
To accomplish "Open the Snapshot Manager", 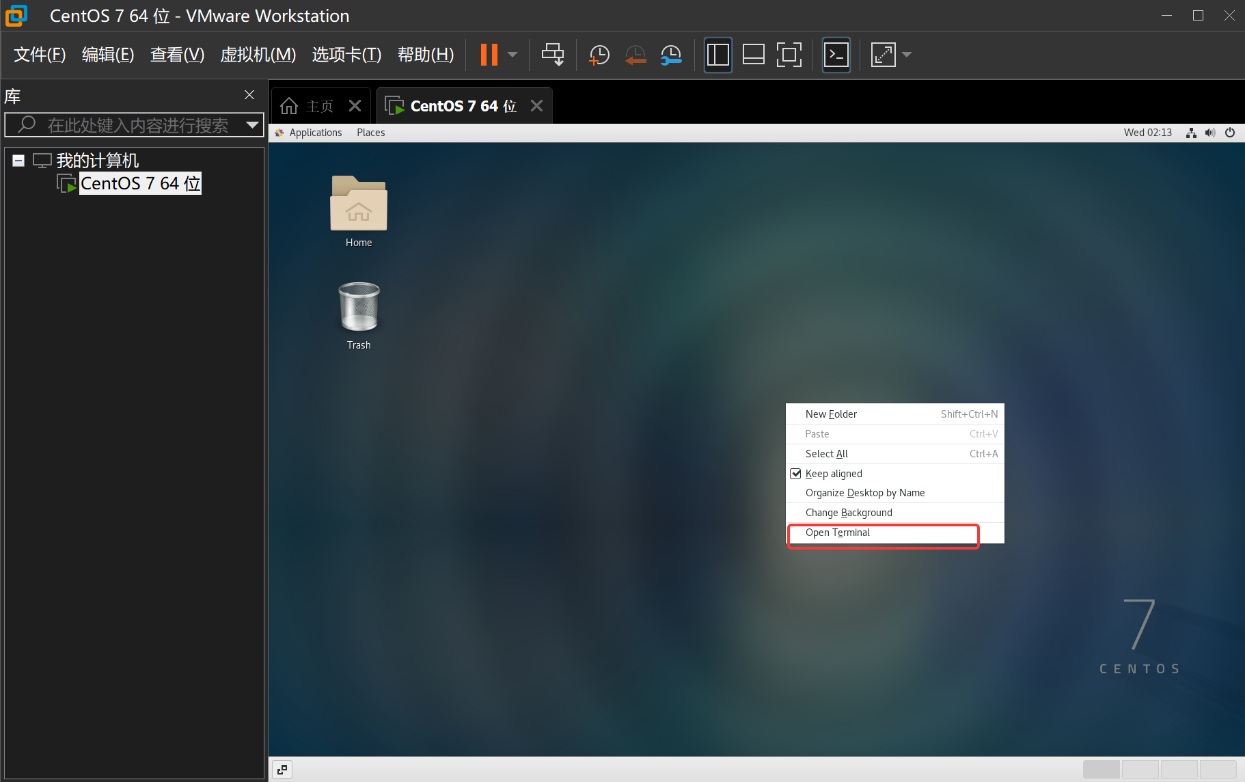I will click(x=670, y=55).
